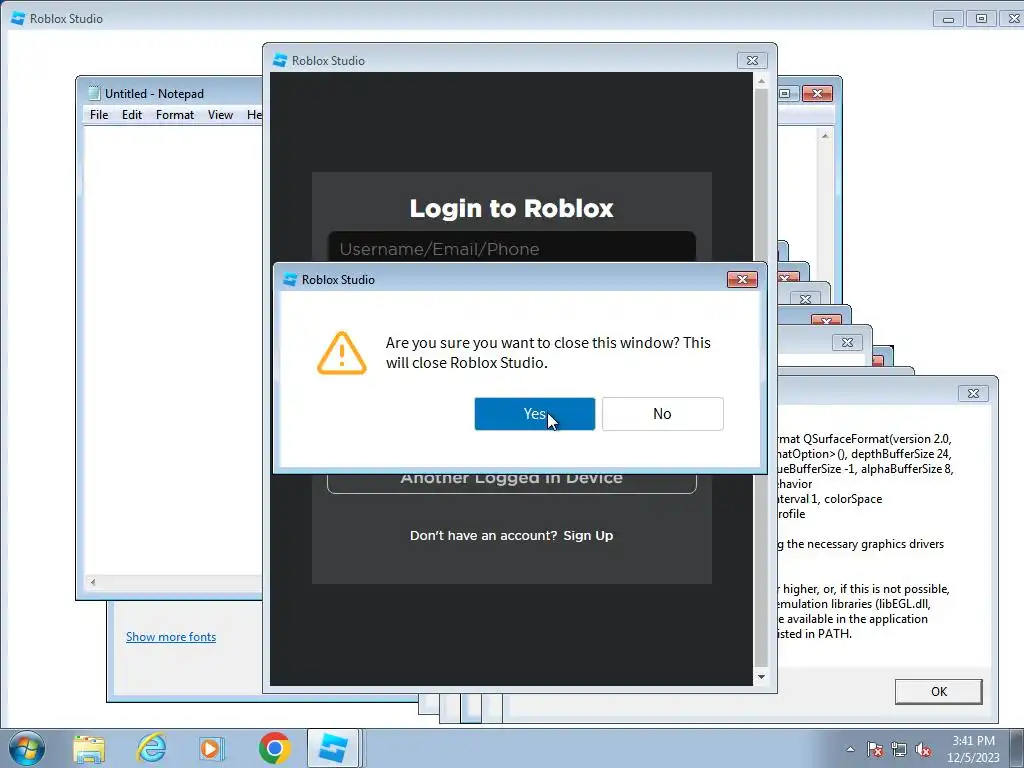Close the graphics error dialog window
This screenshot has width=1024, height=768.
[x=973, y=393]
